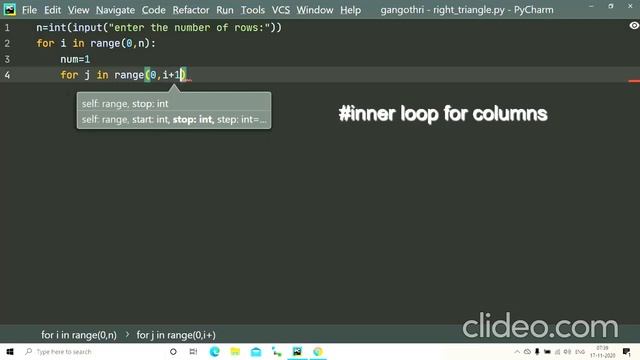Switch to PyCharm taskbar icon

[x=297, y=351]
